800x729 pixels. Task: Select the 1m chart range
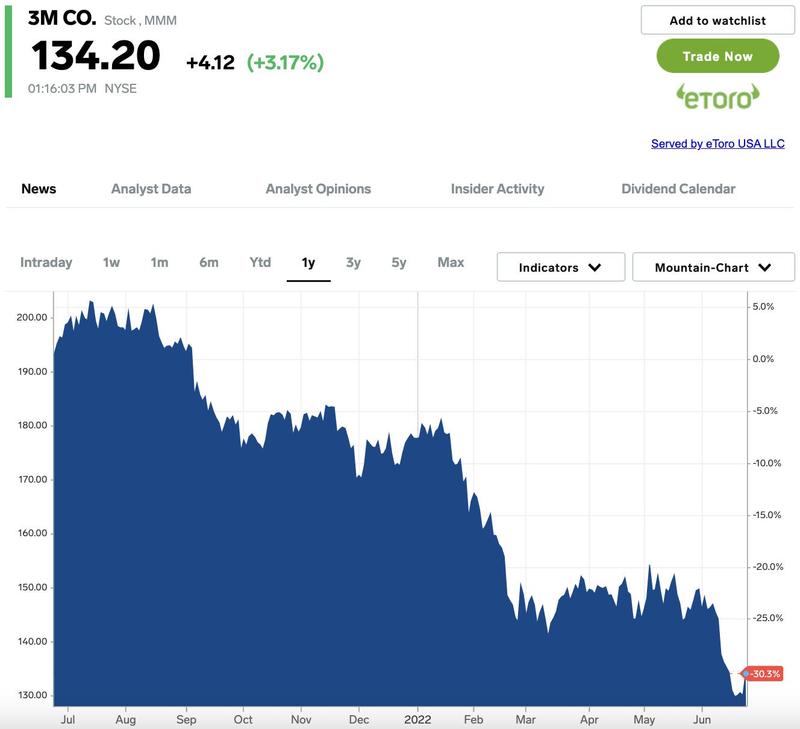pyautogui.click(x=159, y=262)
